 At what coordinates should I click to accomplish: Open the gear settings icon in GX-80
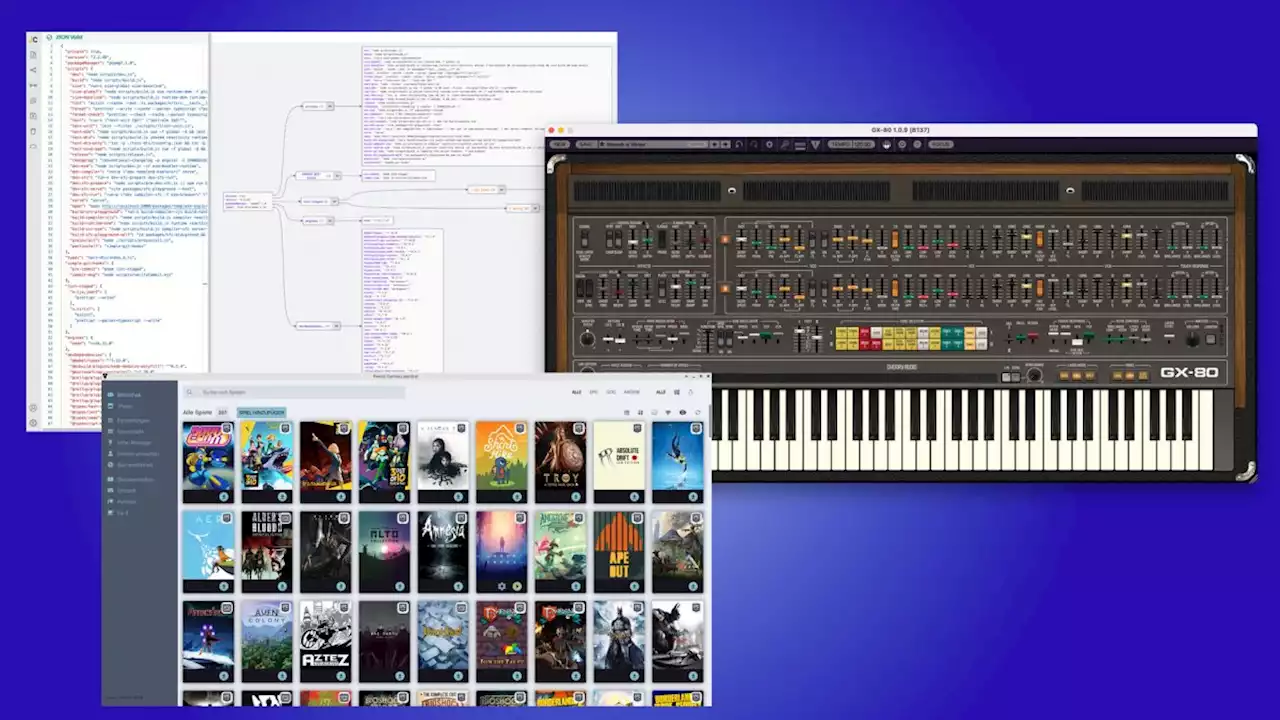pyautogui.click(x=770, y=145)
